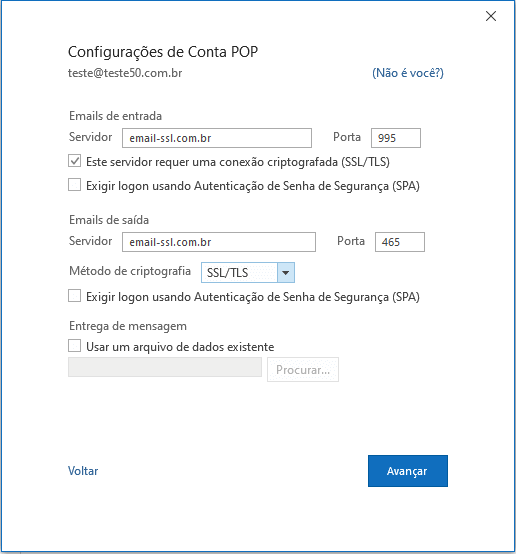The width and height of the screenshot is (516, 554).
Task: Go back with the Voltar link
Action: pos(83,471)
